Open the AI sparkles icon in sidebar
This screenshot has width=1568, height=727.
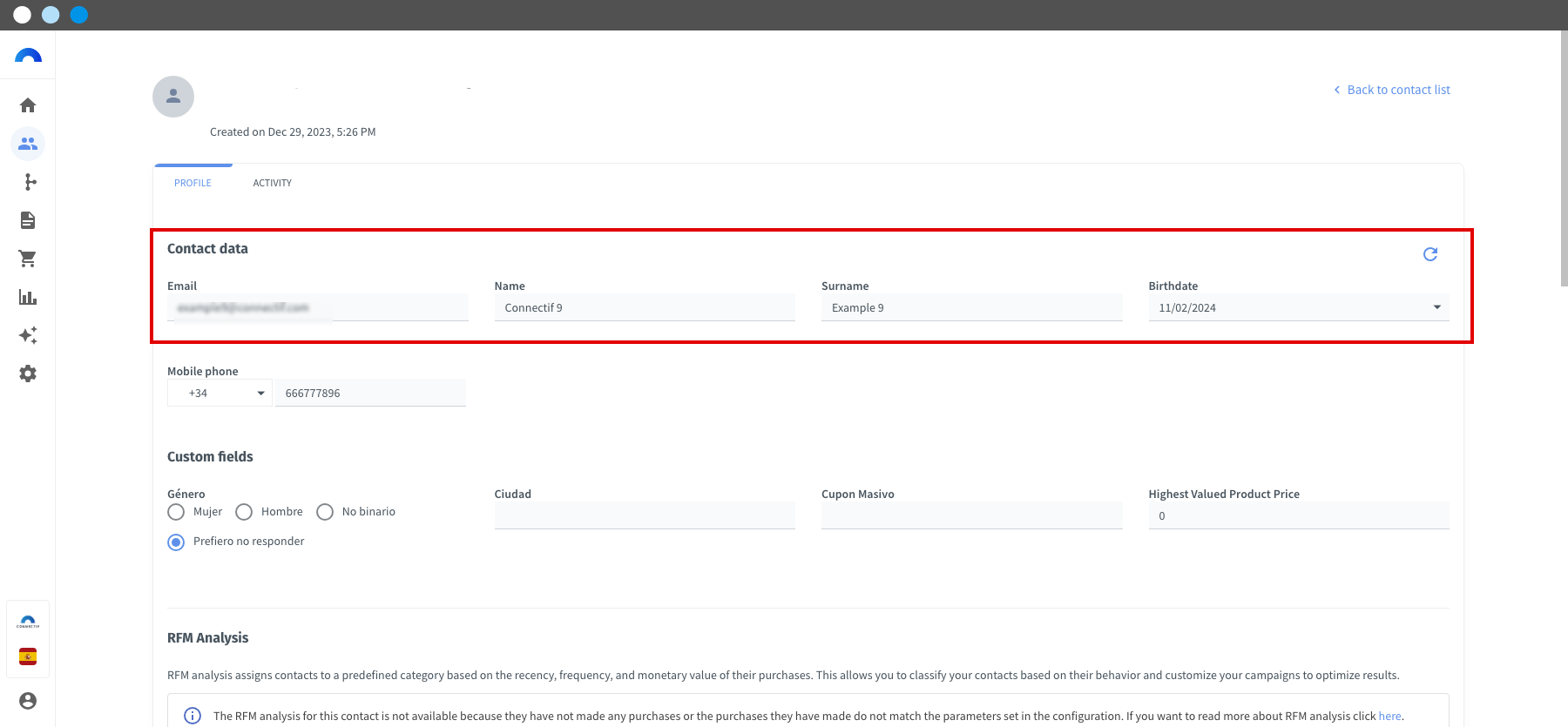(28, 335)
